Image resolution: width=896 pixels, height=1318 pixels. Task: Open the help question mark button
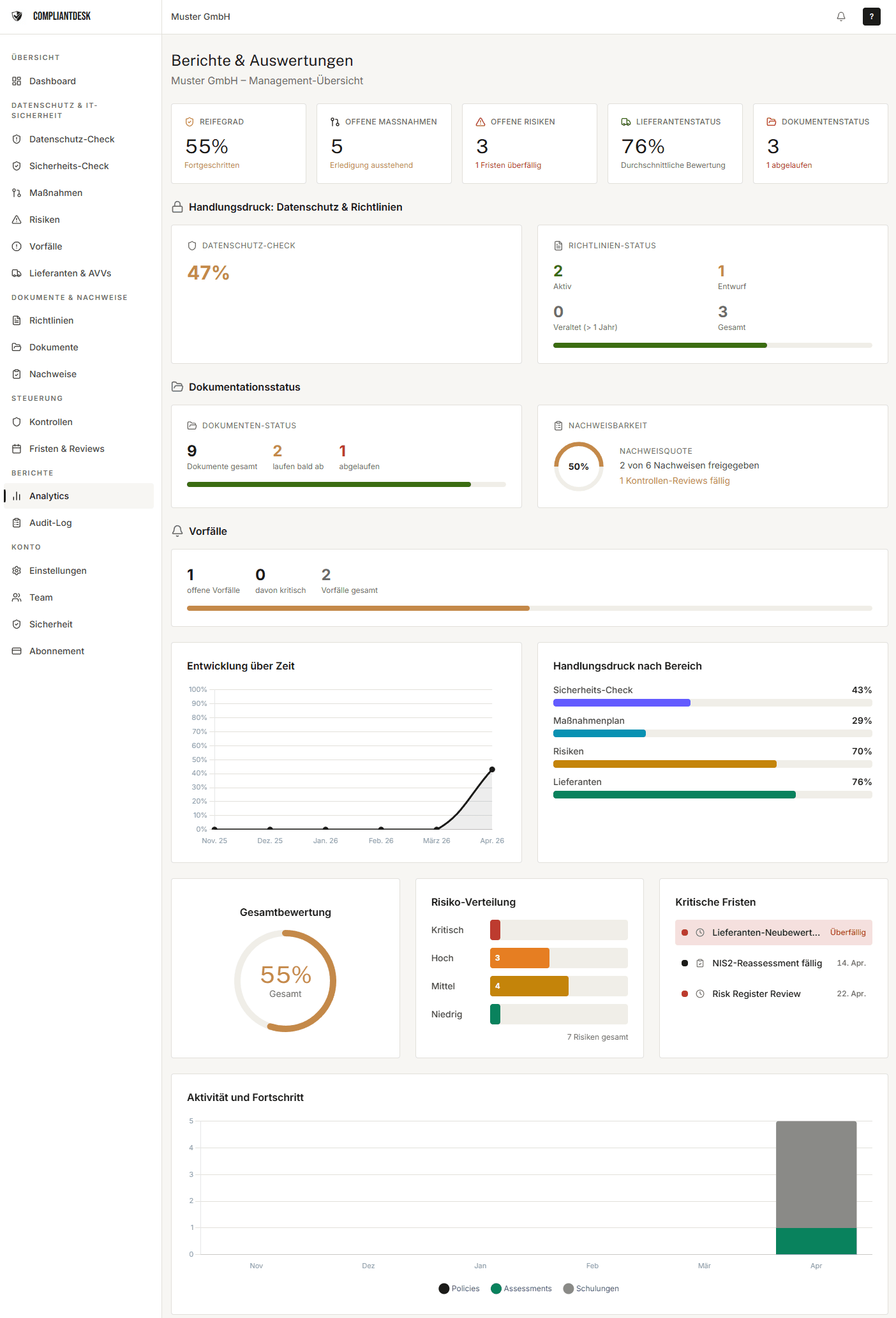[x=871, y=17]
